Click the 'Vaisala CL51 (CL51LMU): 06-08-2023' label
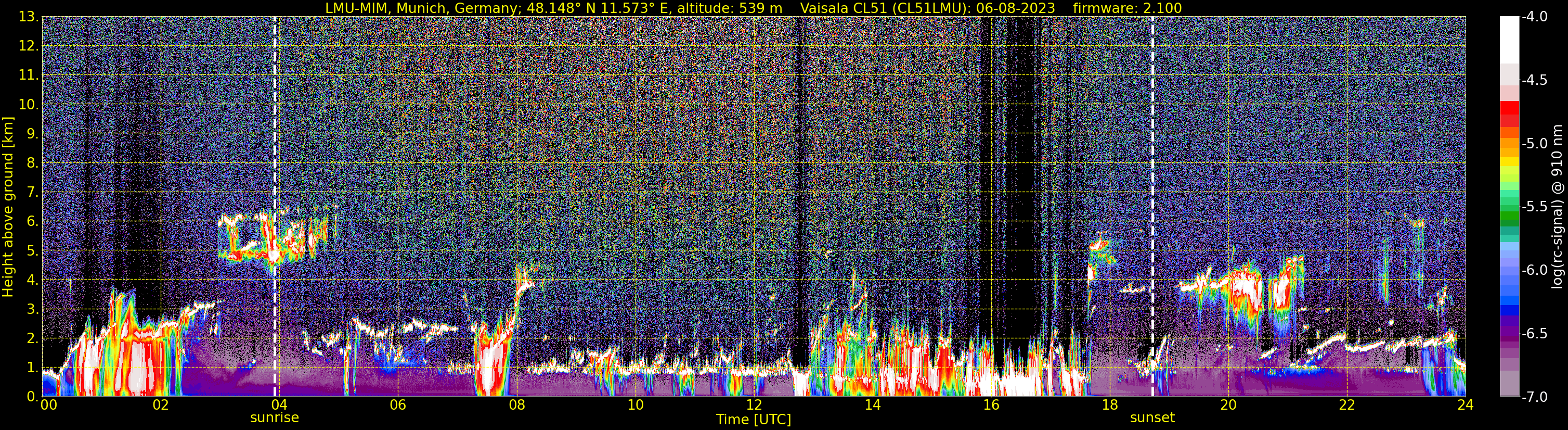The image size is (1568, 430). click(928, 8)
